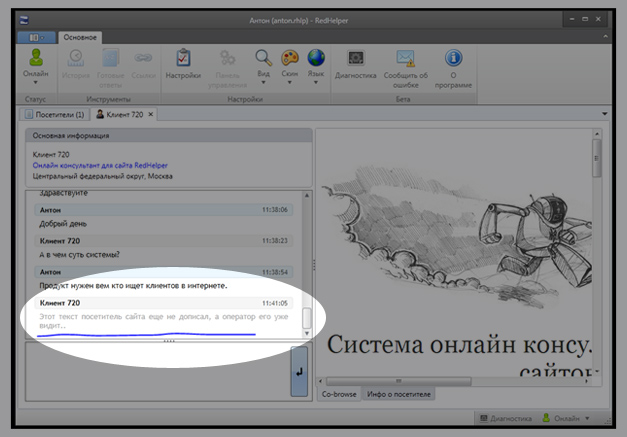The width and height of the screenshot is (627, 437).
Task: Open the Вид view dropdown
Action: [x=263, y=81]
